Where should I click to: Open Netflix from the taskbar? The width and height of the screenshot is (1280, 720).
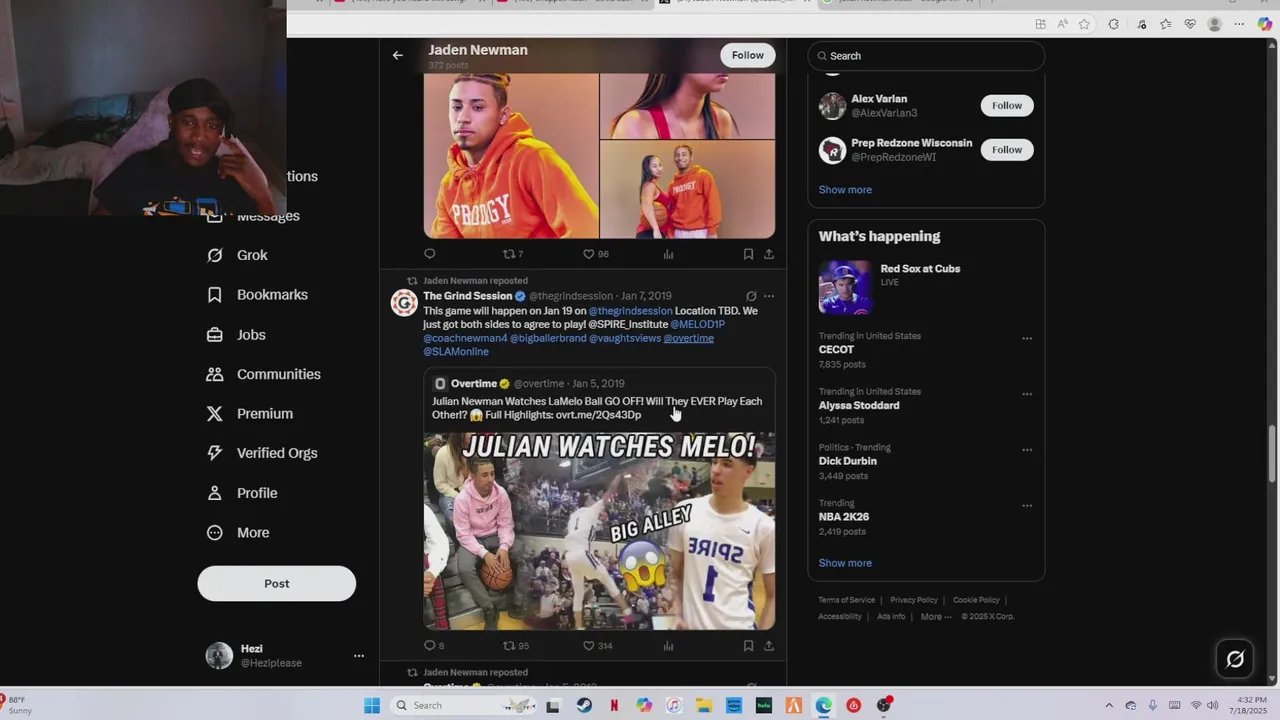click(x=614, y=706)
